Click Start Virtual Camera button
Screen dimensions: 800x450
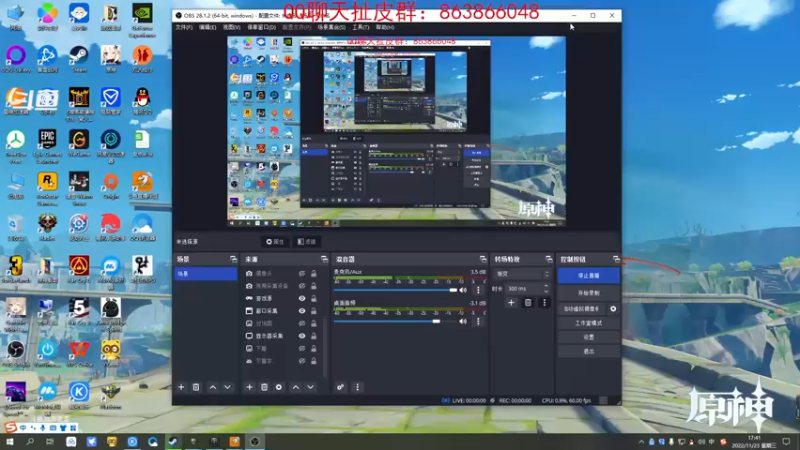click(582, 309)
